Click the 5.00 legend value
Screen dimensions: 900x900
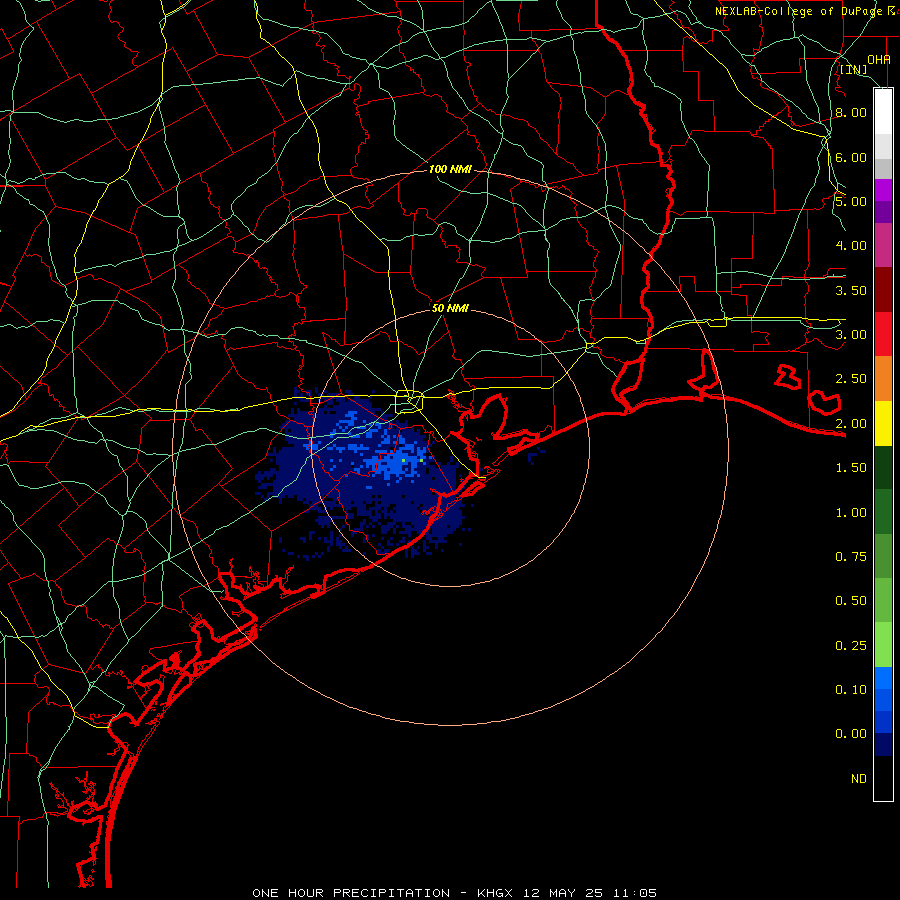pos(851,201)
